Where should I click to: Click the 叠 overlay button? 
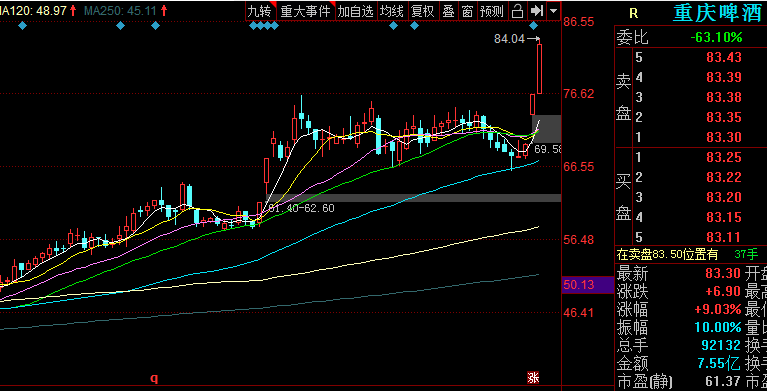click(449, 11)
